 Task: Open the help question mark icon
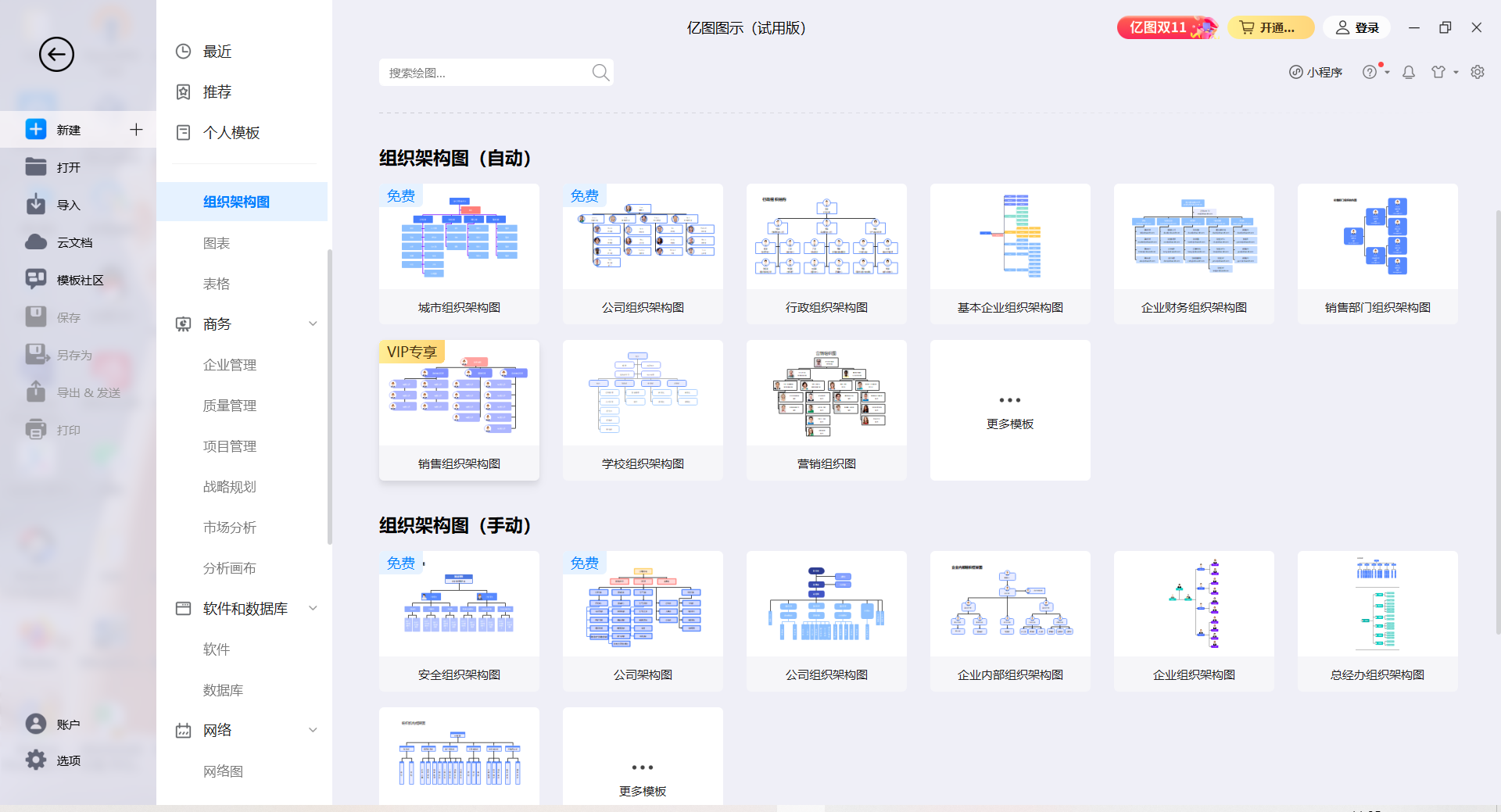tap(1370, 72)
